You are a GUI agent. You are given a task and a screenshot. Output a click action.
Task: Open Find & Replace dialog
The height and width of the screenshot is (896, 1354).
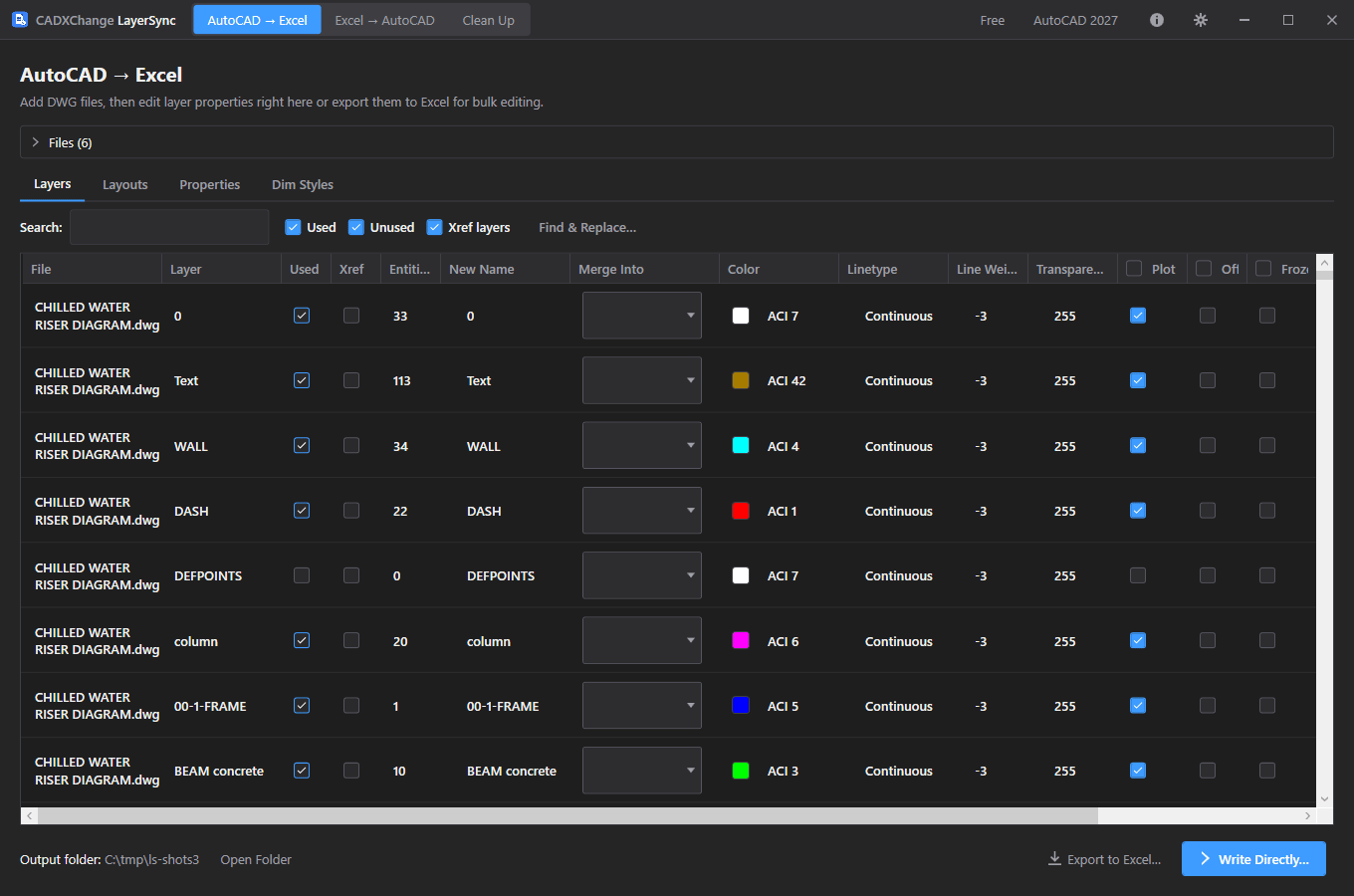click(587, 228)
